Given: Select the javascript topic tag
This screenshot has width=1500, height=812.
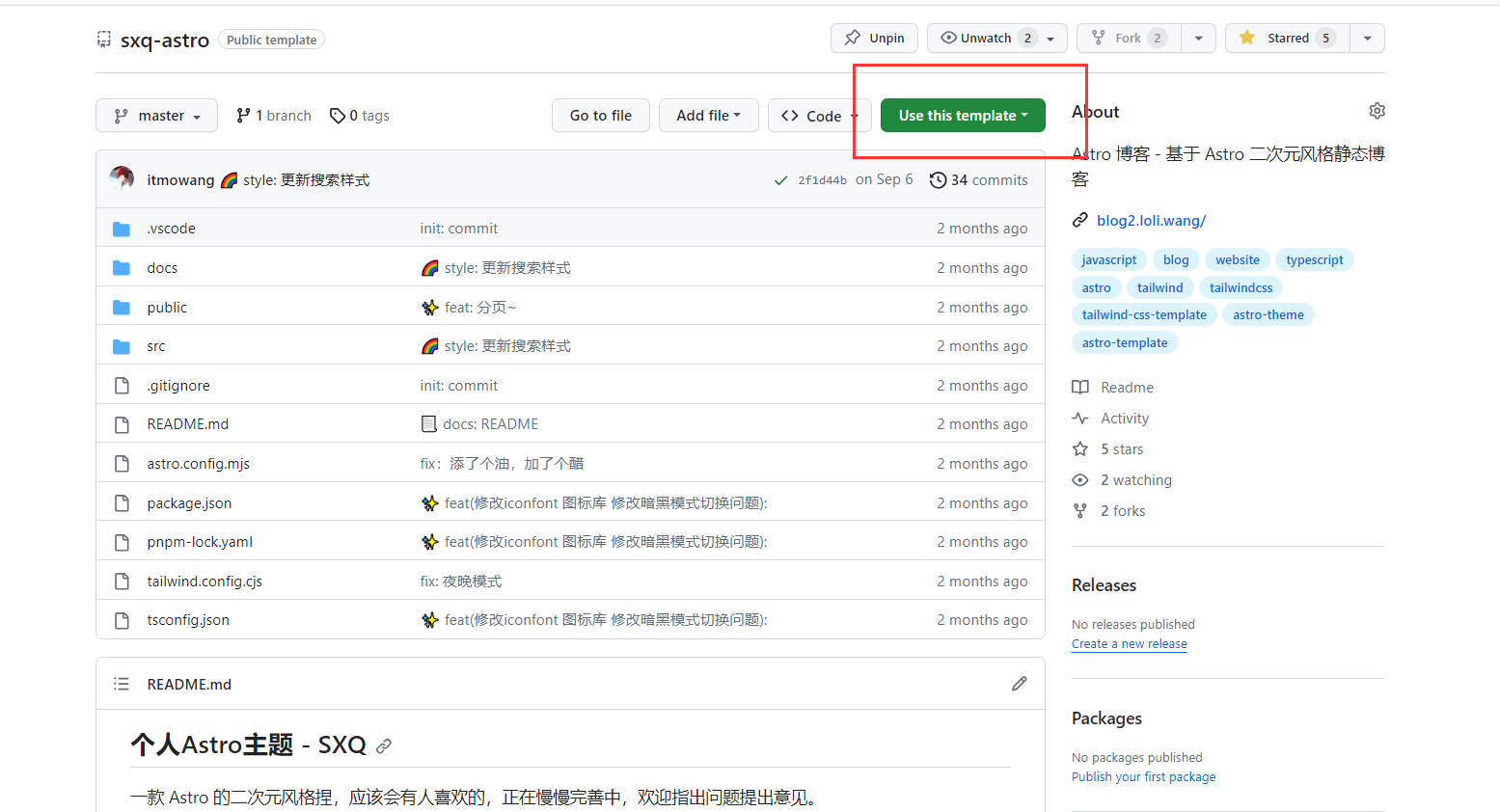Looking at the screenshot, I should 1109,259.
